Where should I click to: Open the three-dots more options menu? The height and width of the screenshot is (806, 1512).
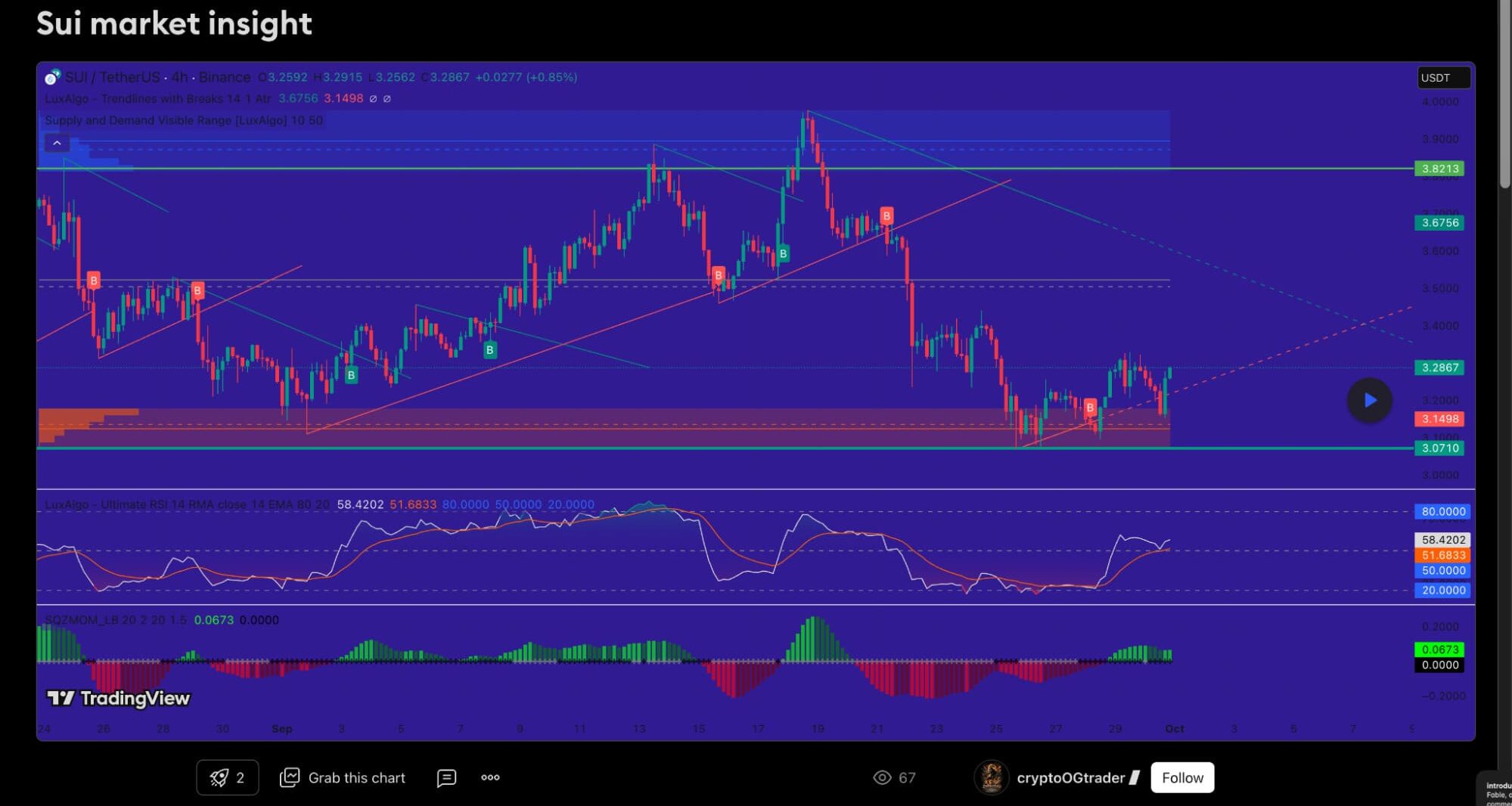click(490, 777)
